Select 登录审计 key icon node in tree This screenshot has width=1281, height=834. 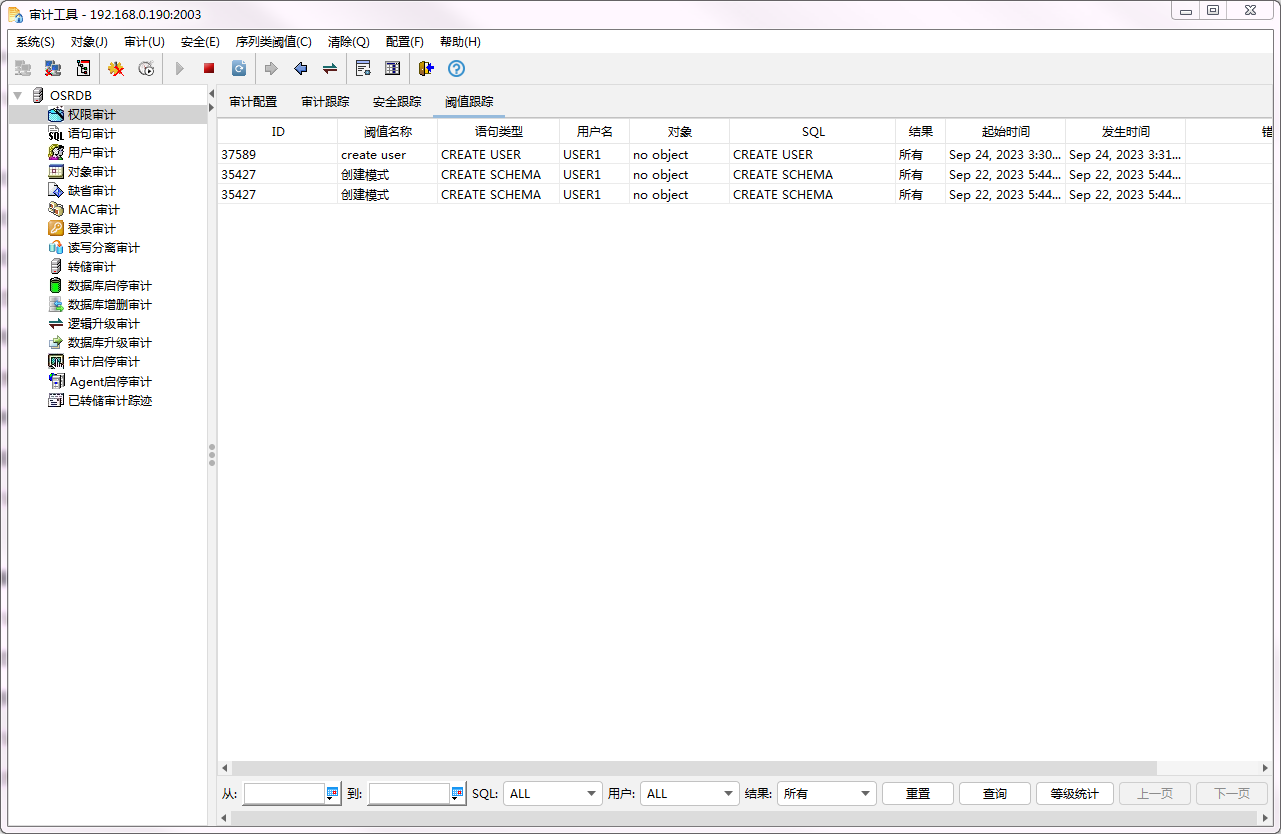coord(91,229)
